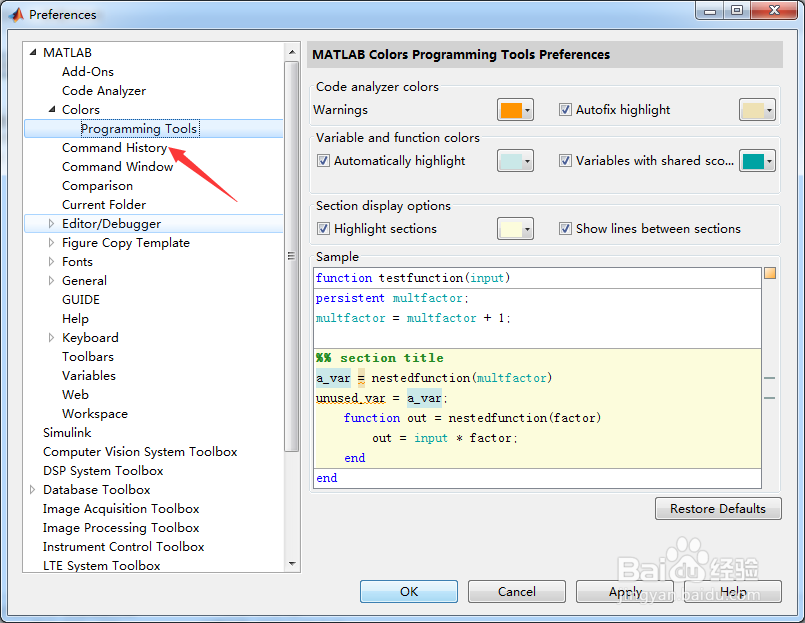Select the Toolbars preferences item
This screenshot has width=805, height=623.
coord(88,356)
